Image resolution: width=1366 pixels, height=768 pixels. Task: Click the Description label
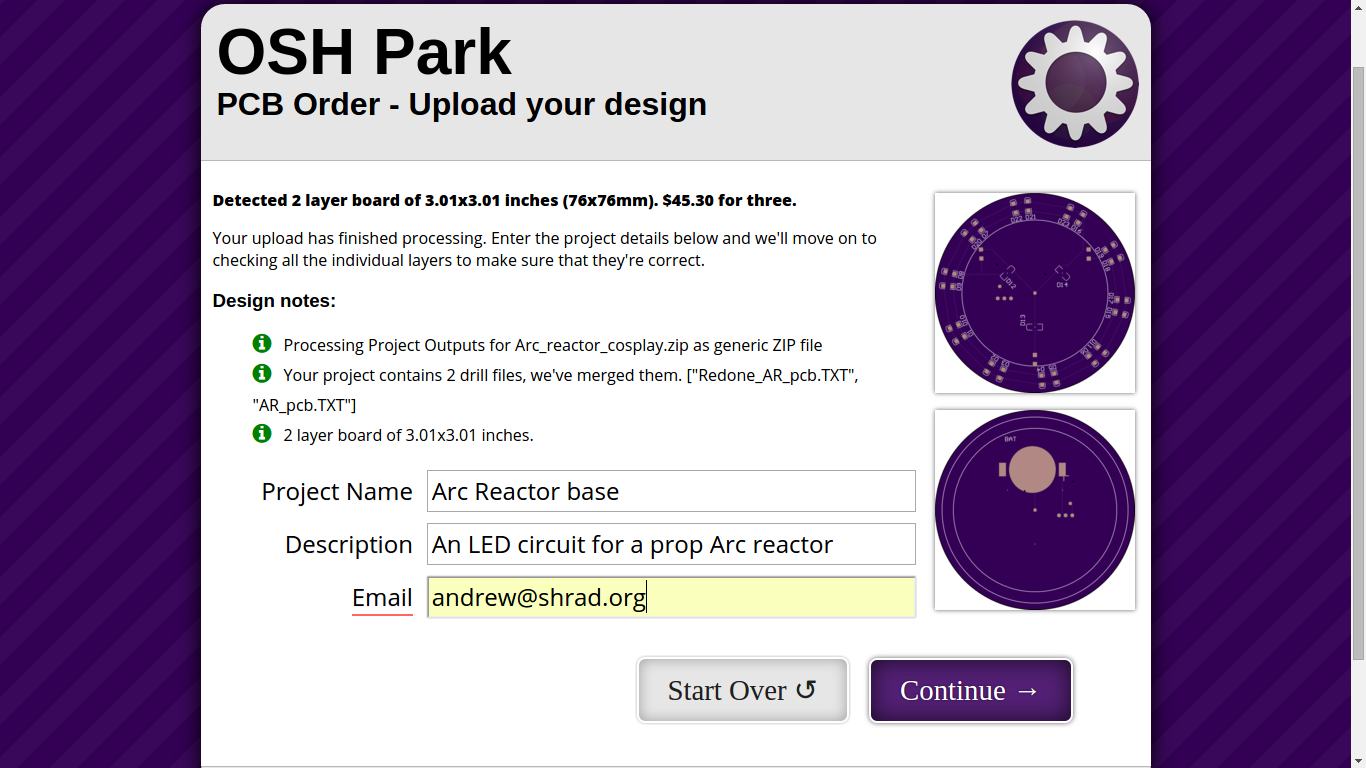tap(349, 544)
